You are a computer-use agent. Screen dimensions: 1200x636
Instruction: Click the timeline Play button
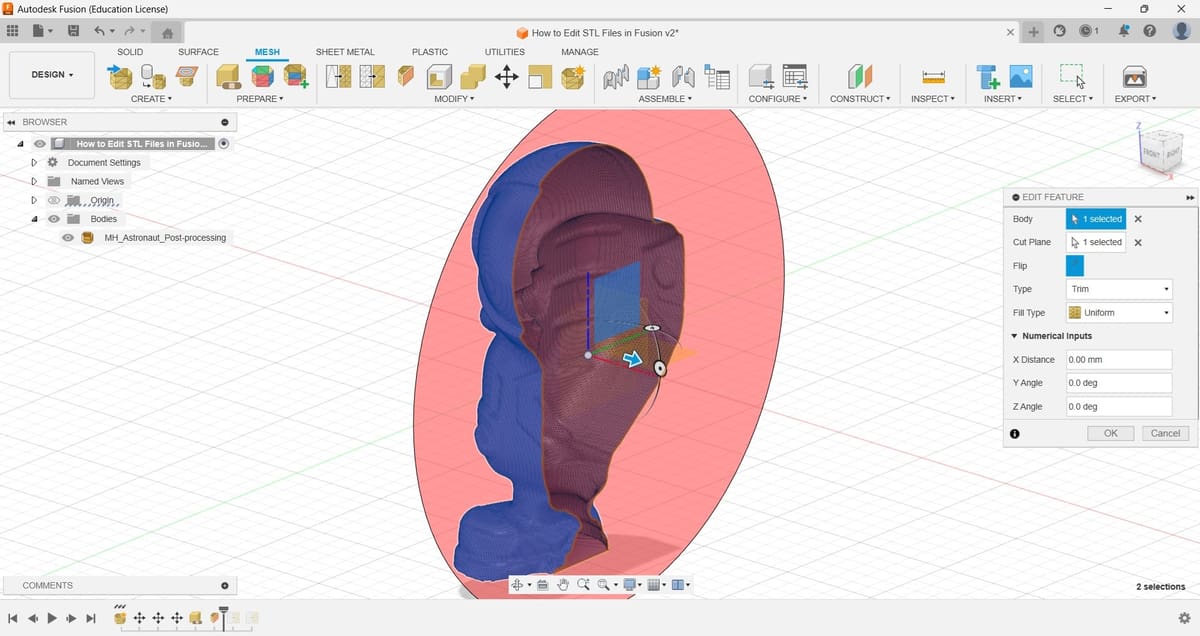pos(52,619)
